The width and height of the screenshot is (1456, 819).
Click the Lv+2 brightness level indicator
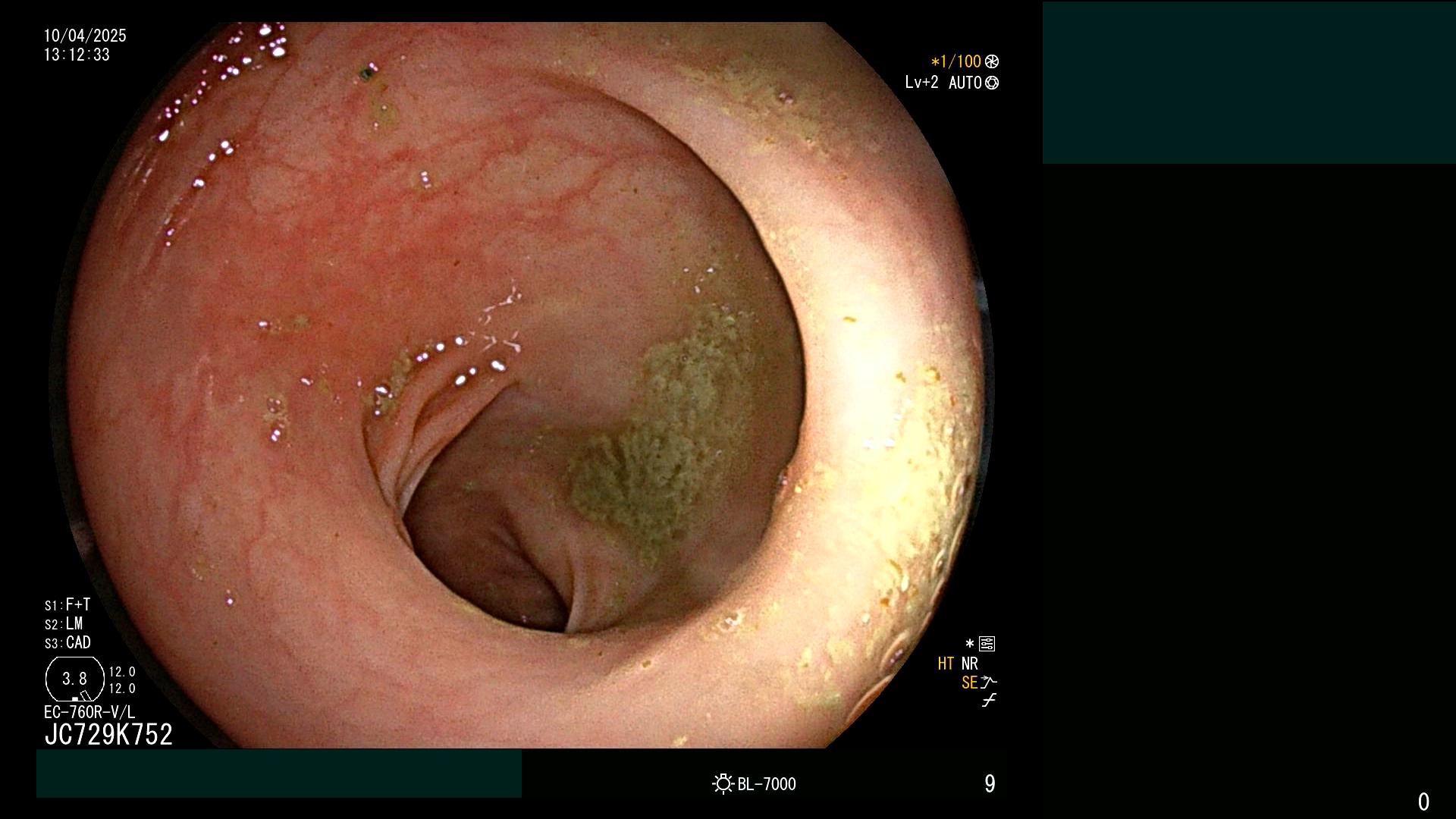tap(921, 83)
